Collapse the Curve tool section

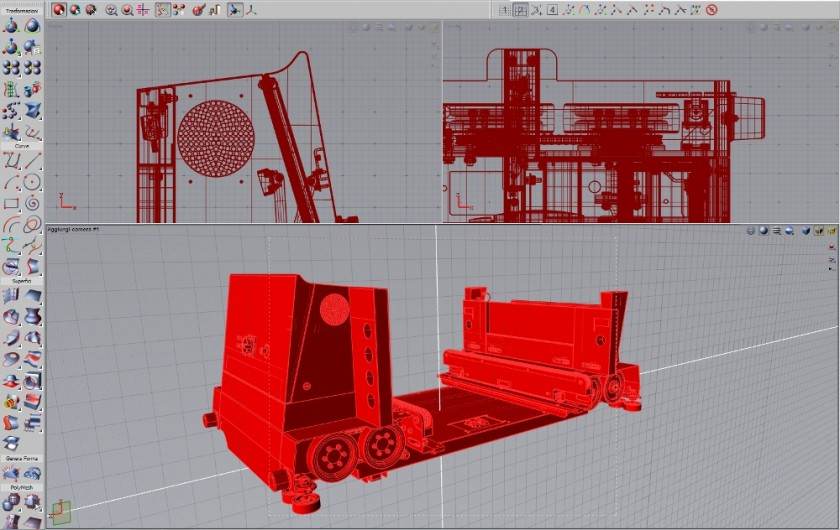(x=21, y=146)
